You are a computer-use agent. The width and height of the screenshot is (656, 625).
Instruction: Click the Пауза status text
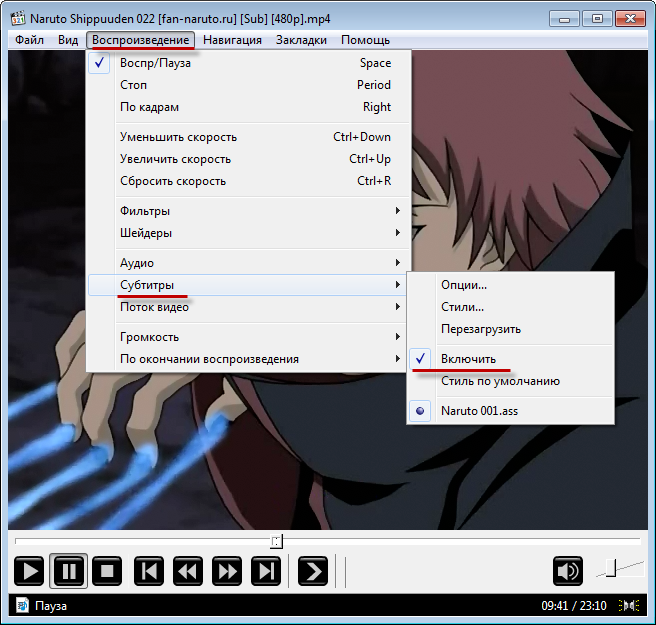click(x=51, y=606)
